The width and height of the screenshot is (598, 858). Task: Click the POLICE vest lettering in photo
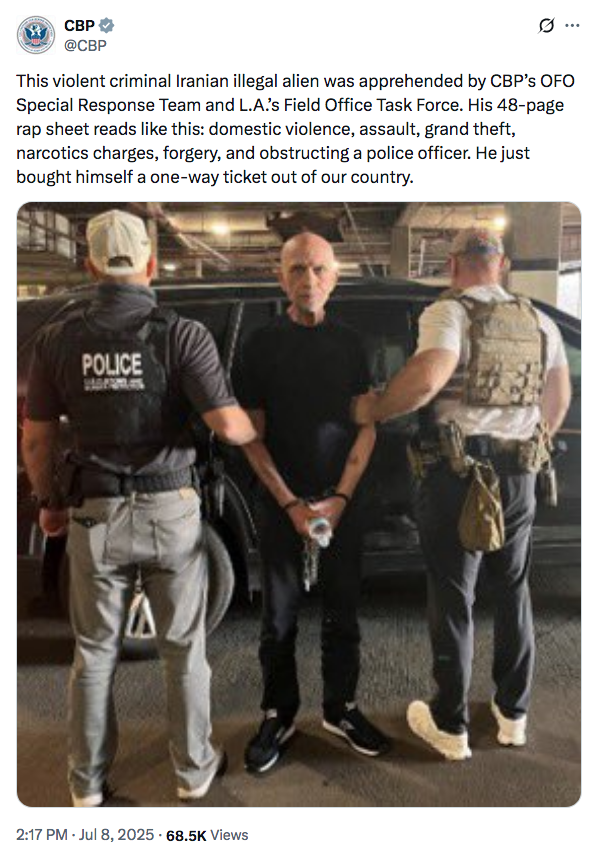[112, 364]
